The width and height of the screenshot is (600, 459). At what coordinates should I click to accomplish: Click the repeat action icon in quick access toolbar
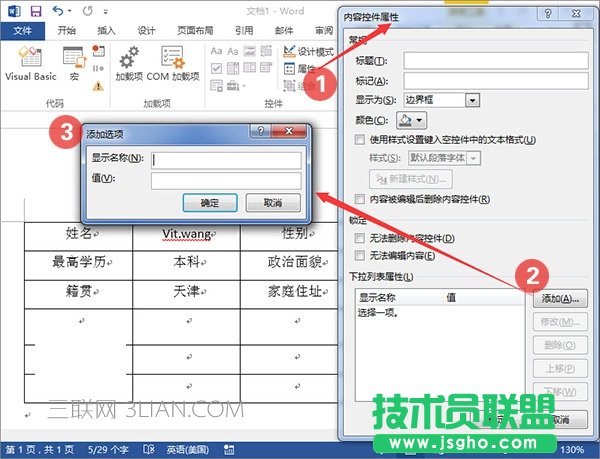pyautogui.click(x=88, y=11)
